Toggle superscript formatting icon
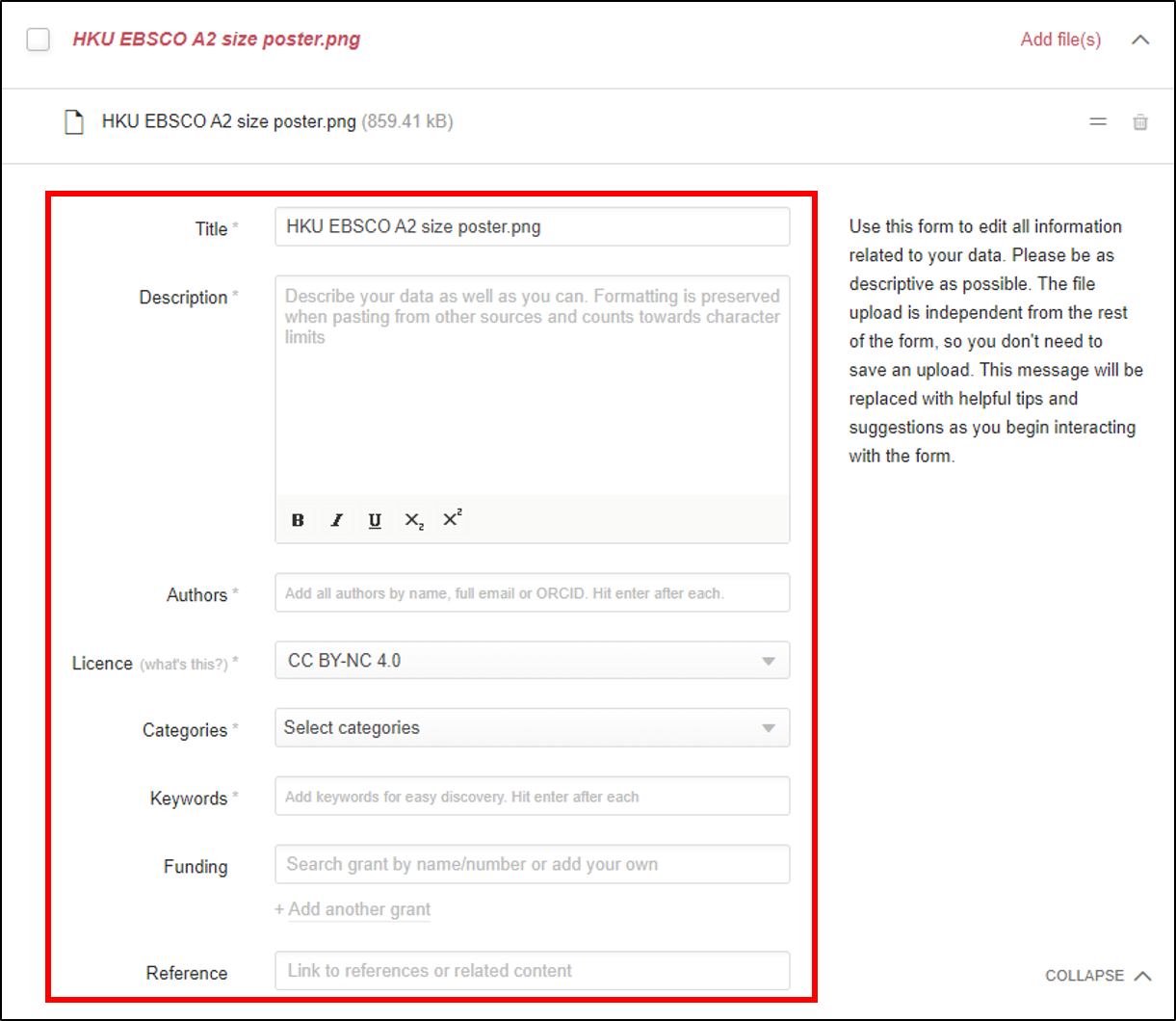1176x1021 pixels. [452, 518]
